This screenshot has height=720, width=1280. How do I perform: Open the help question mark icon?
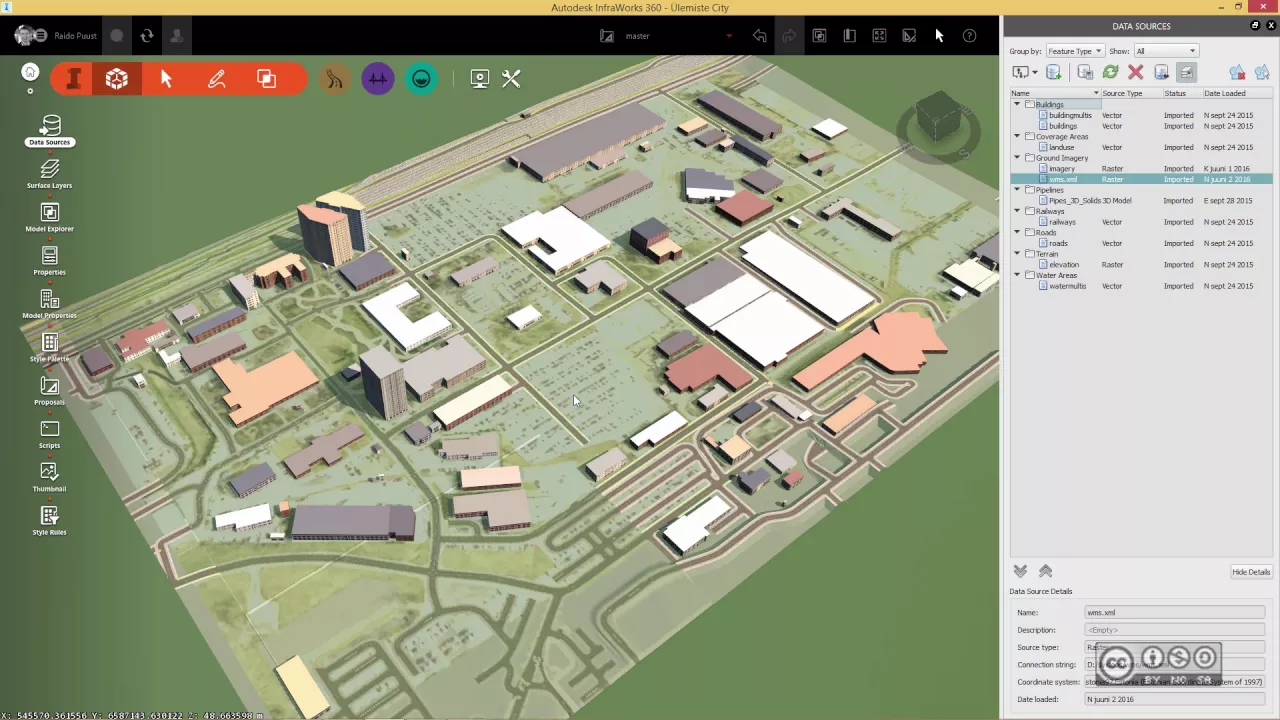[x=969, y=36]
